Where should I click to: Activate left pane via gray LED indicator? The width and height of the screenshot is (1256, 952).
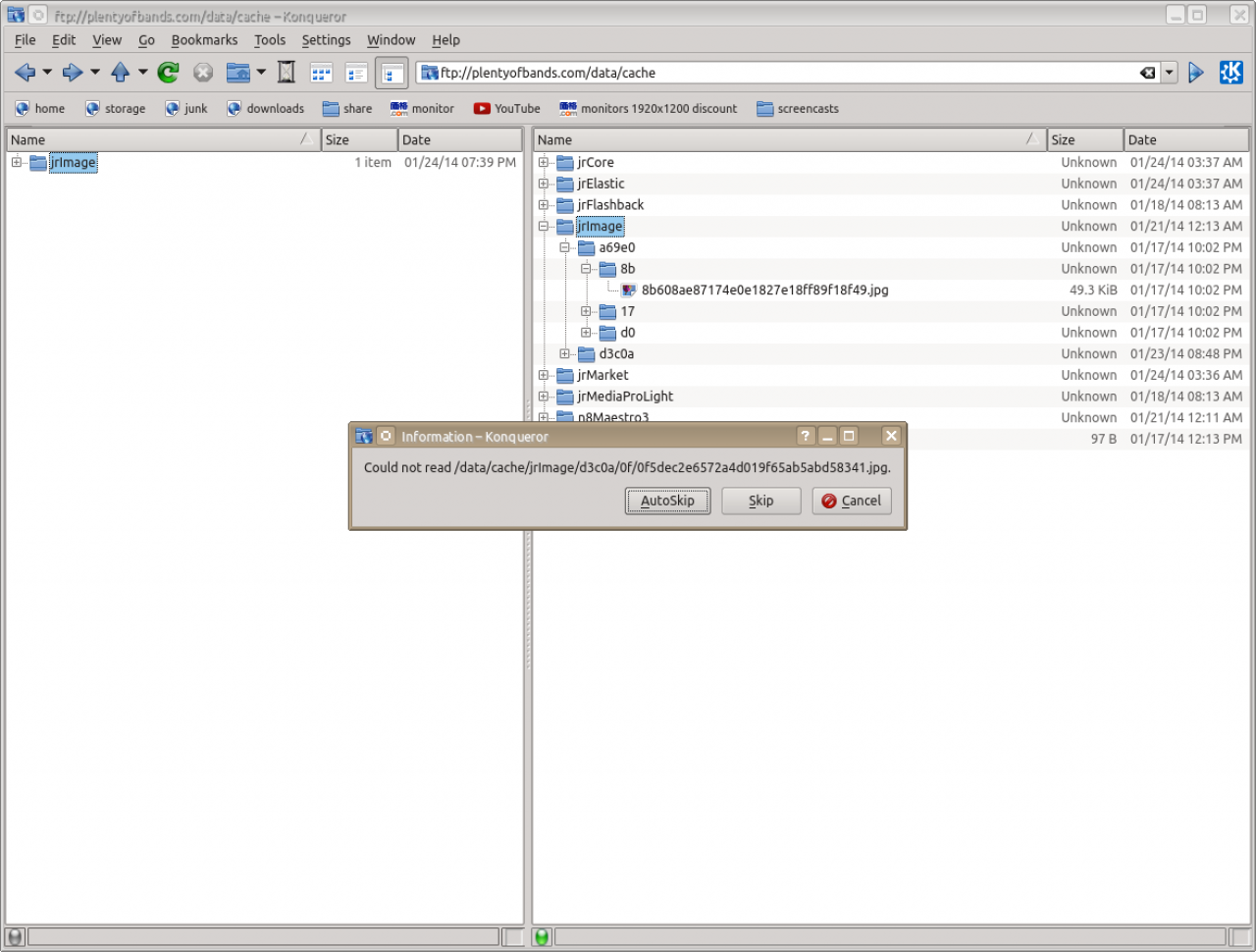[15, 937]
